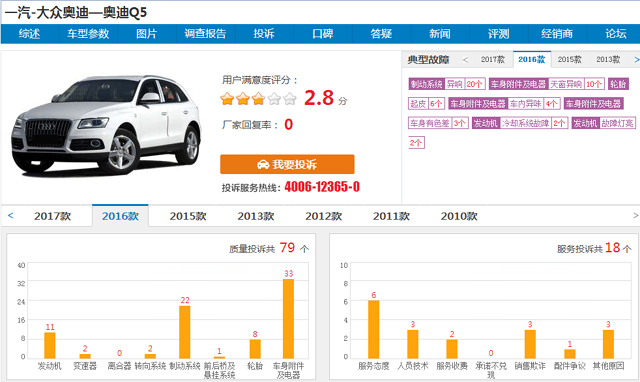Switch to the 投诉 tab

(264, 34)
